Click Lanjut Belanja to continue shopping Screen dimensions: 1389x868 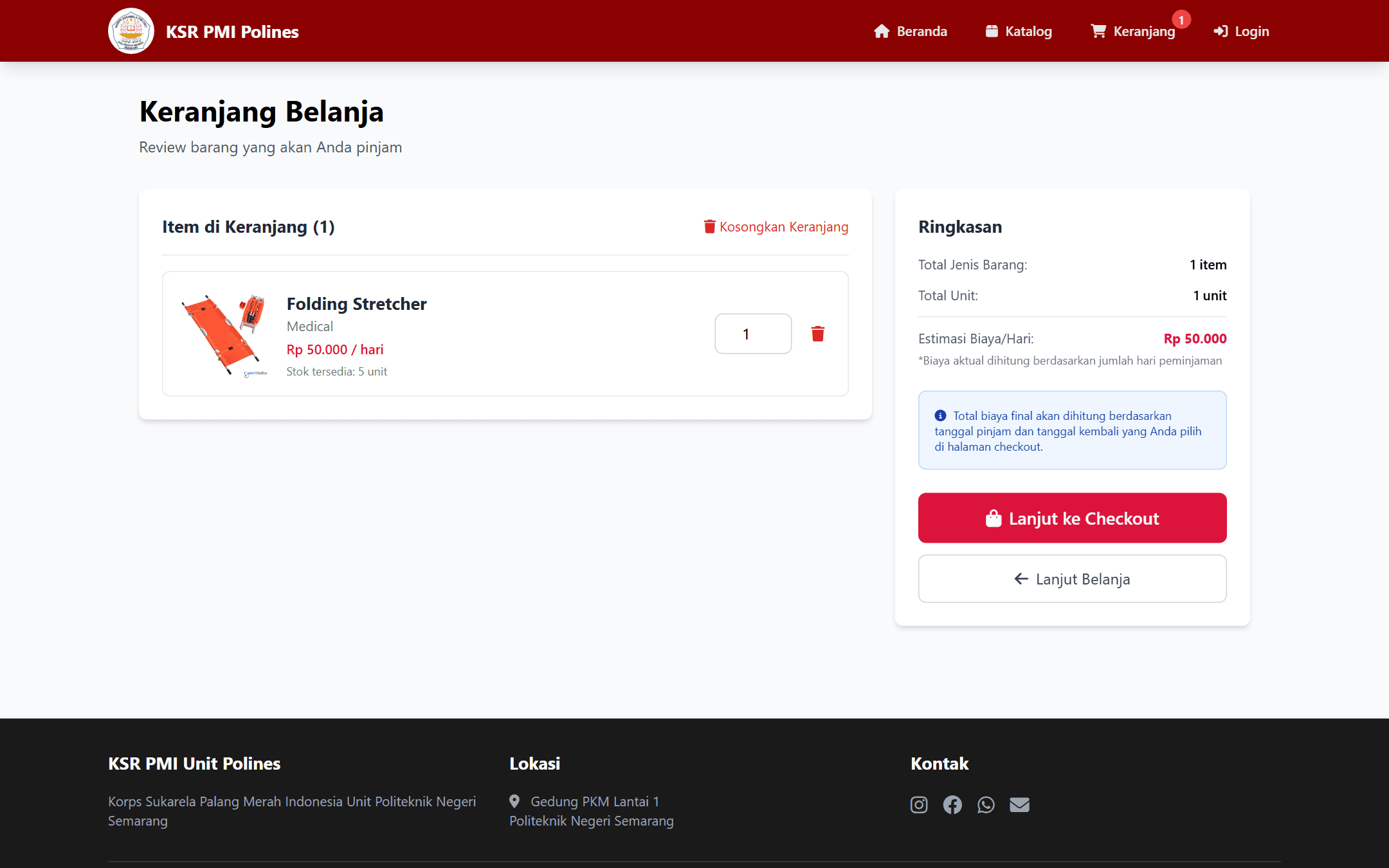(1073, 579)
